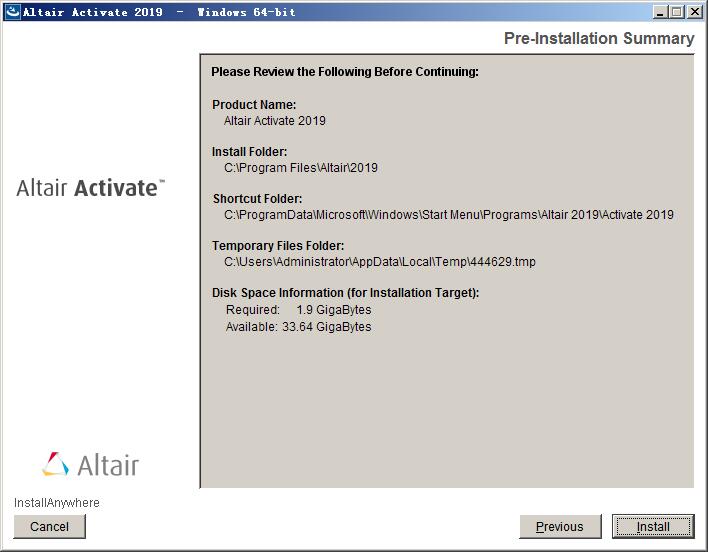Click the Pre-Installation Summary heading
This screenshot has width=708, height=552.
click(598, 38)
